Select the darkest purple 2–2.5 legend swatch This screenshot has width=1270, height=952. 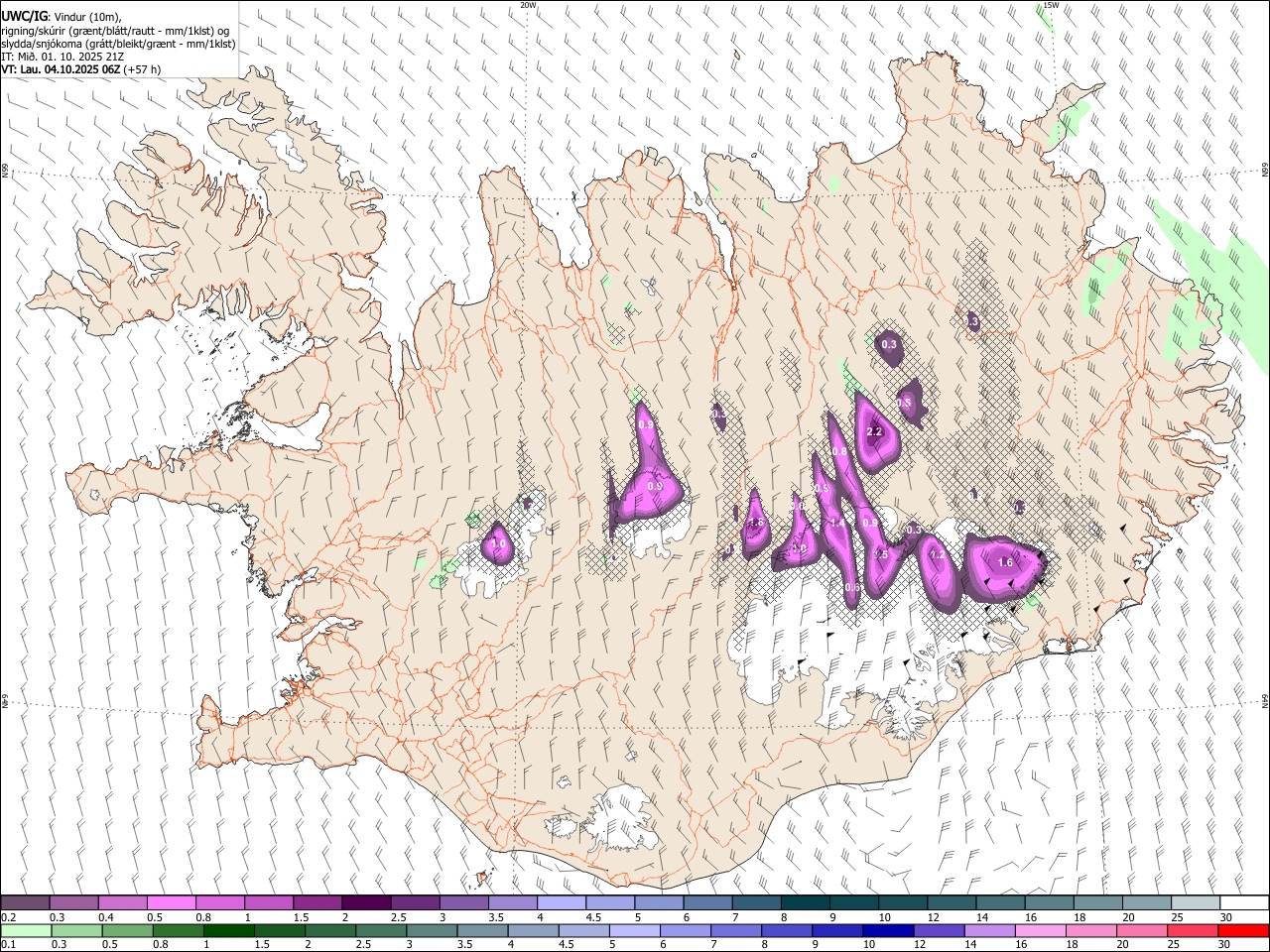pos(366,903)
